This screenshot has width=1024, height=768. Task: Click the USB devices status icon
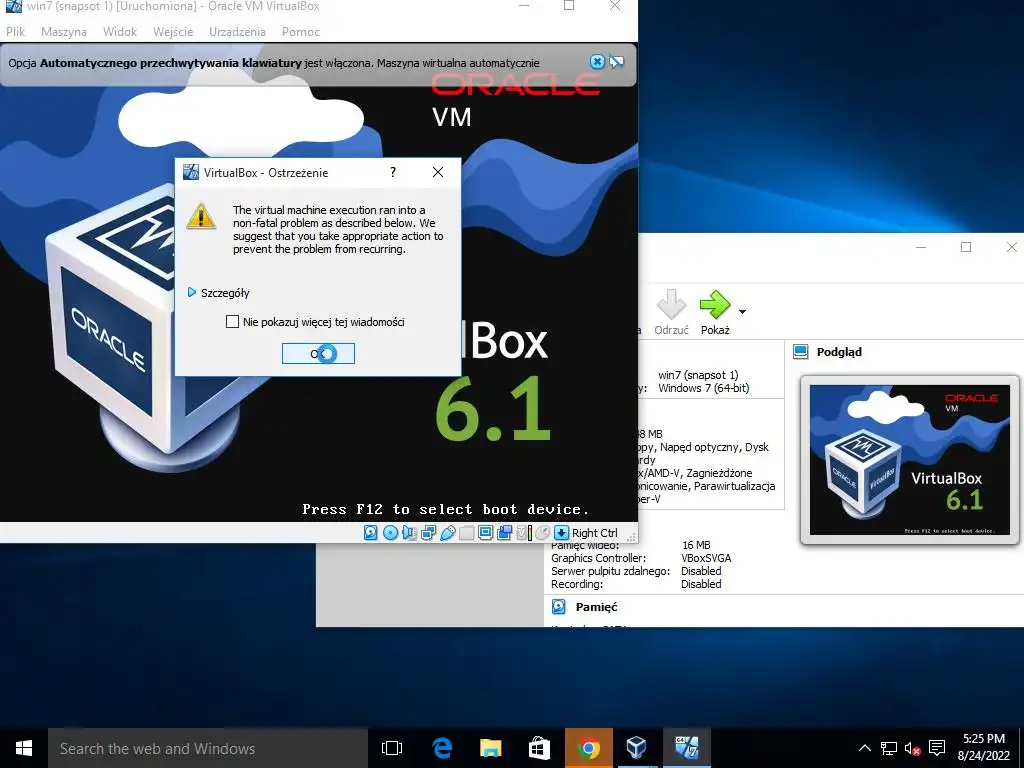(x=448, y=533)
